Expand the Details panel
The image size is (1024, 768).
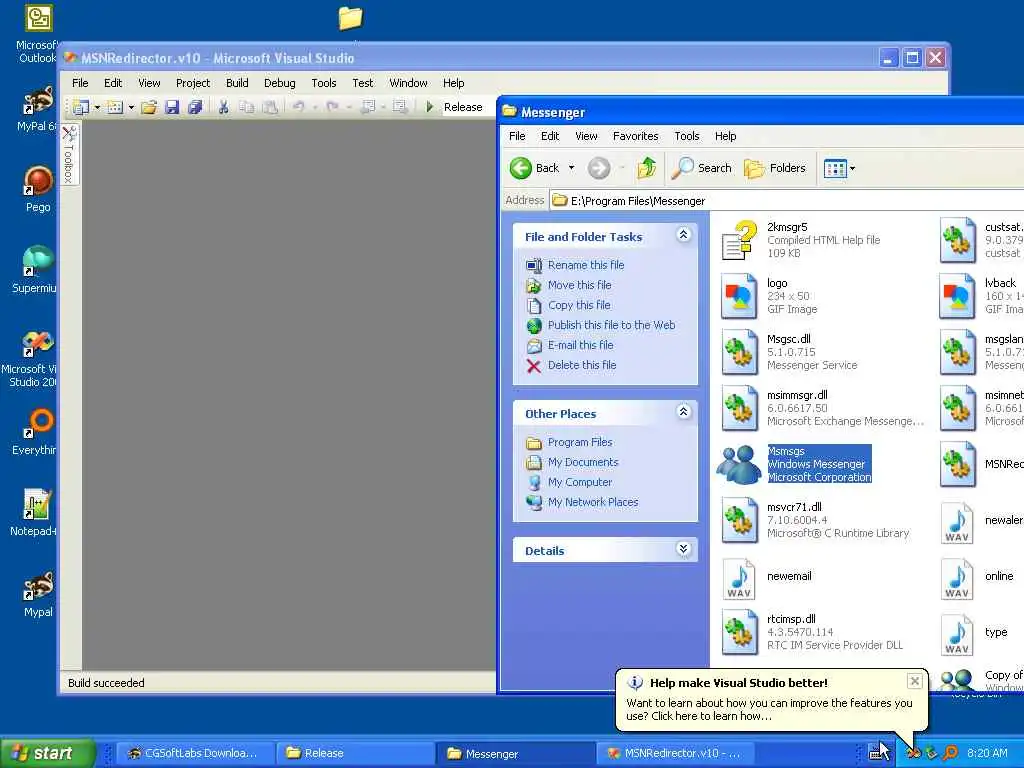[x=683, y=549]
